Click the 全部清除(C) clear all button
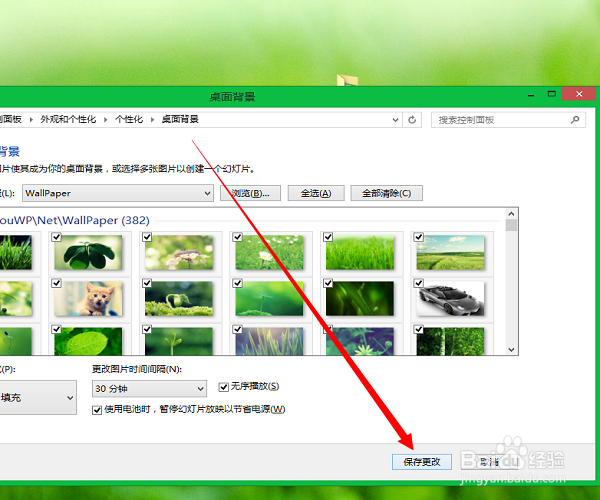This screenshot has height=500, width=600. pyautogui.click(x=386, y=193)
